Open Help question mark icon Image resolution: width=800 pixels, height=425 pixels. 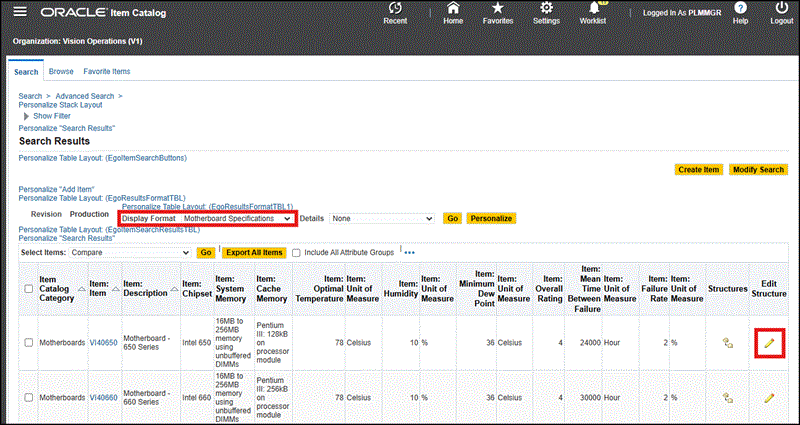(740, 8)
